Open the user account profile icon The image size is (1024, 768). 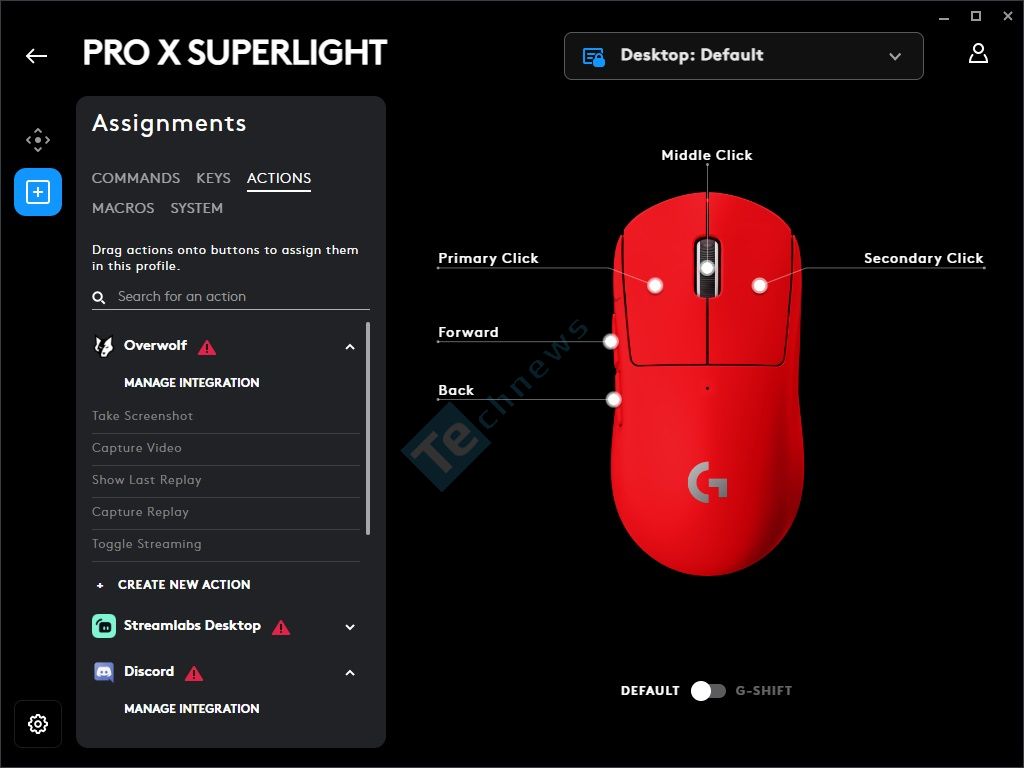click(978, 54)
